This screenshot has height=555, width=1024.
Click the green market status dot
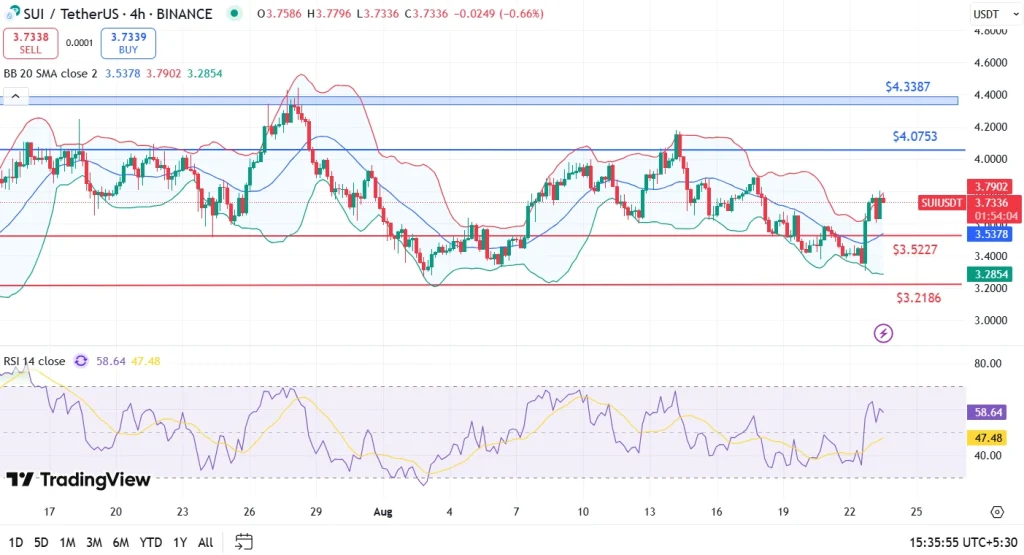234,13
